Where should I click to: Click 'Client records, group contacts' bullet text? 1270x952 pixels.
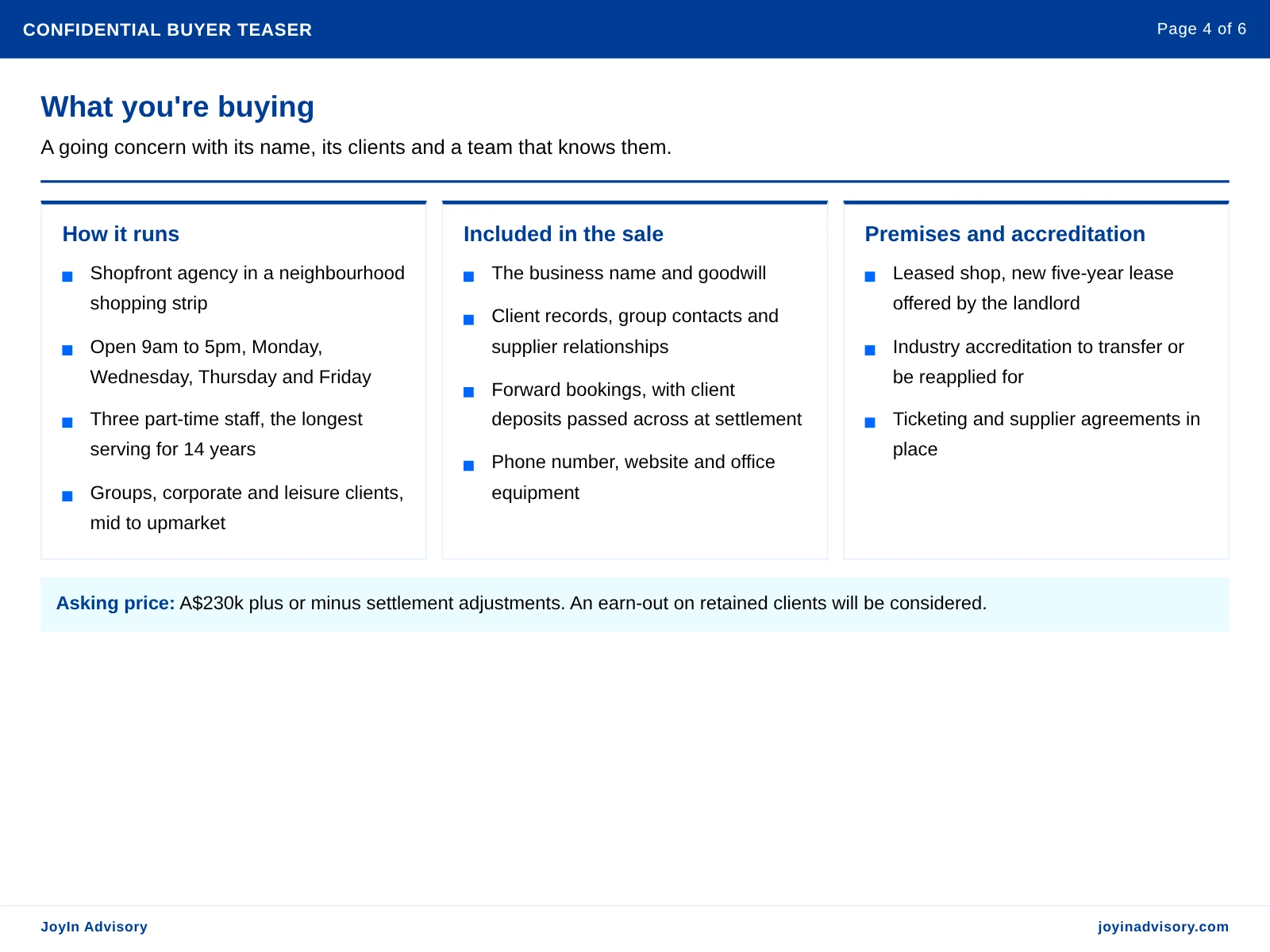coord(635,332)
